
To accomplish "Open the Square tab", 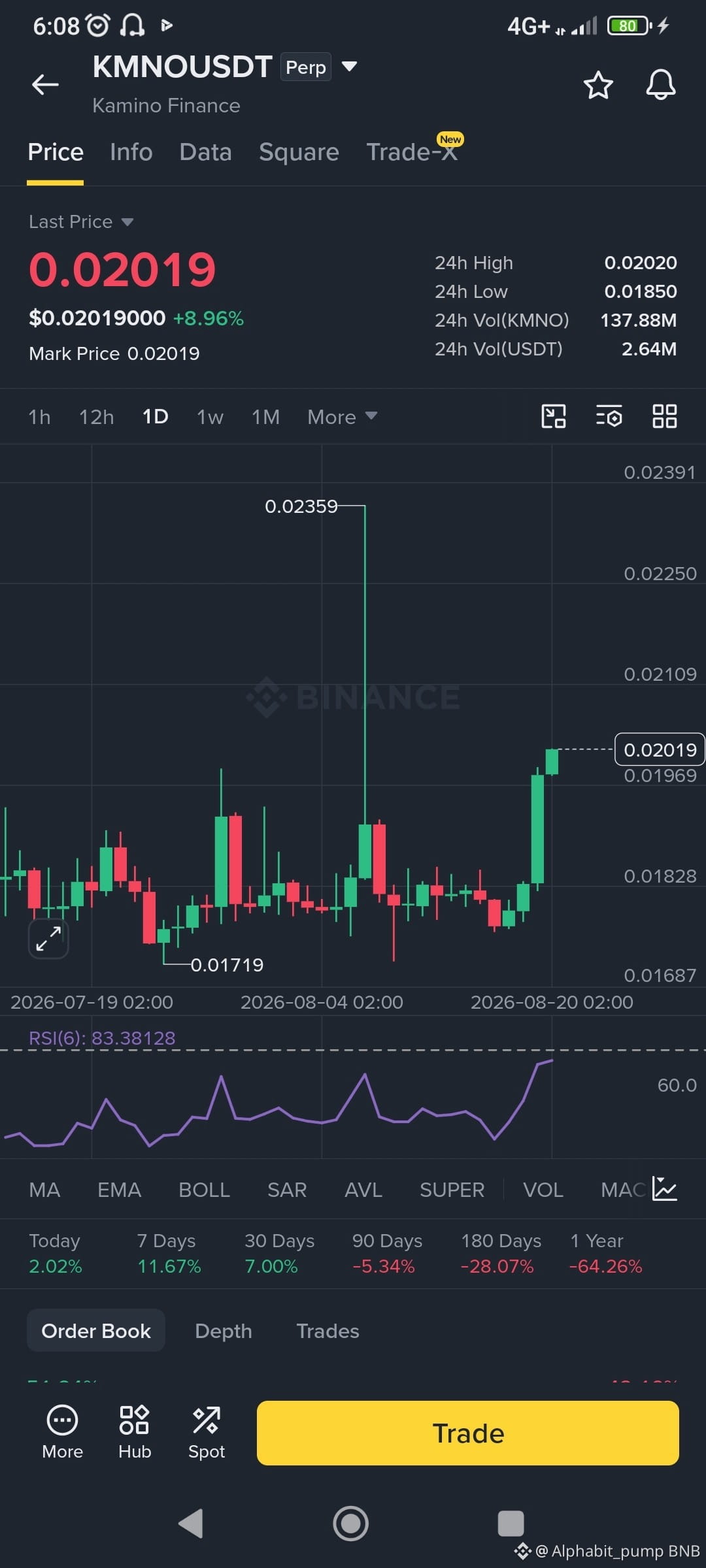I will (x=299, y=152).
